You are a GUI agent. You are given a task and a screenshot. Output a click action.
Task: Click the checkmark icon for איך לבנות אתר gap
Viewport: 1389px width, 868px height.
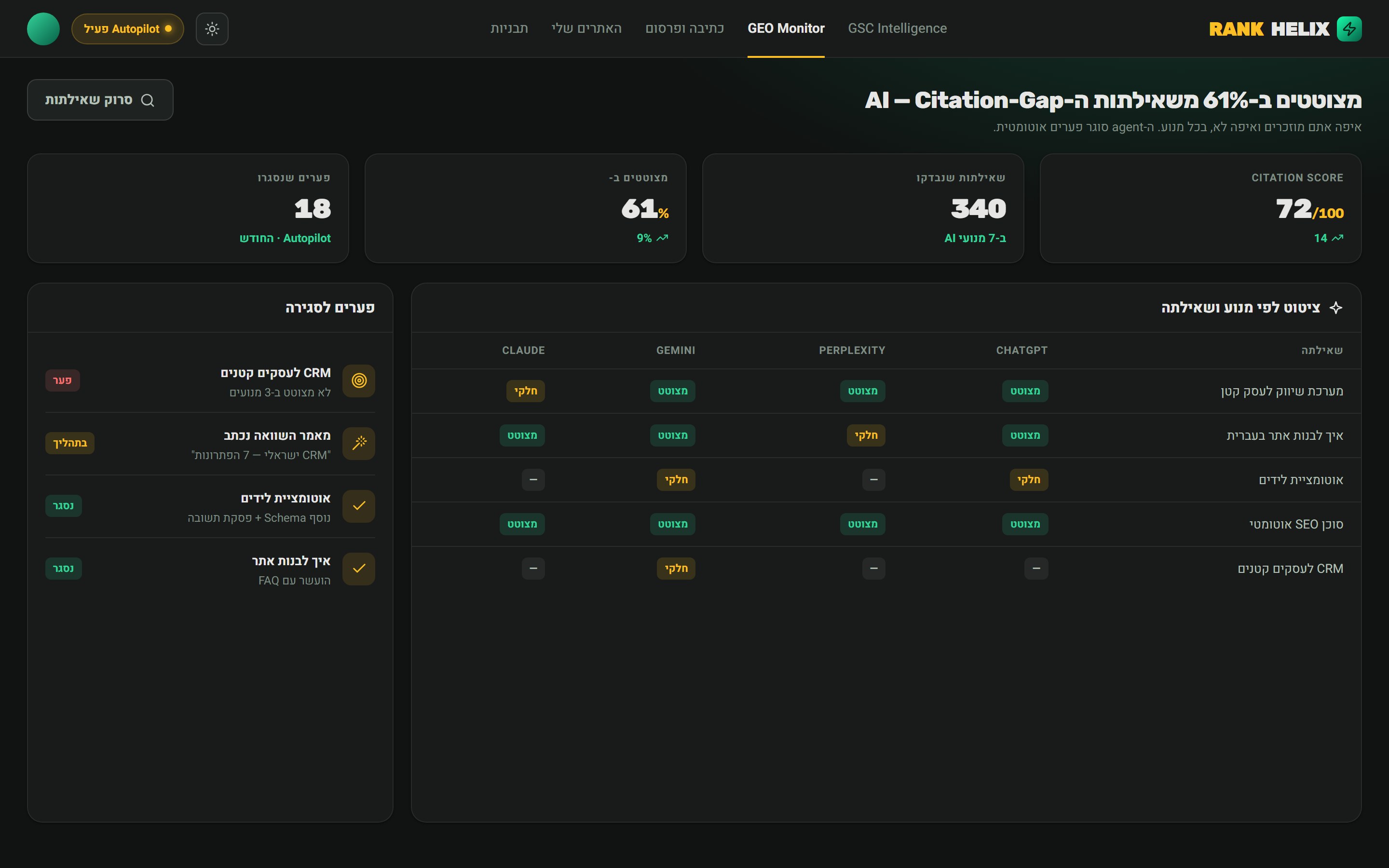point(359,569)
